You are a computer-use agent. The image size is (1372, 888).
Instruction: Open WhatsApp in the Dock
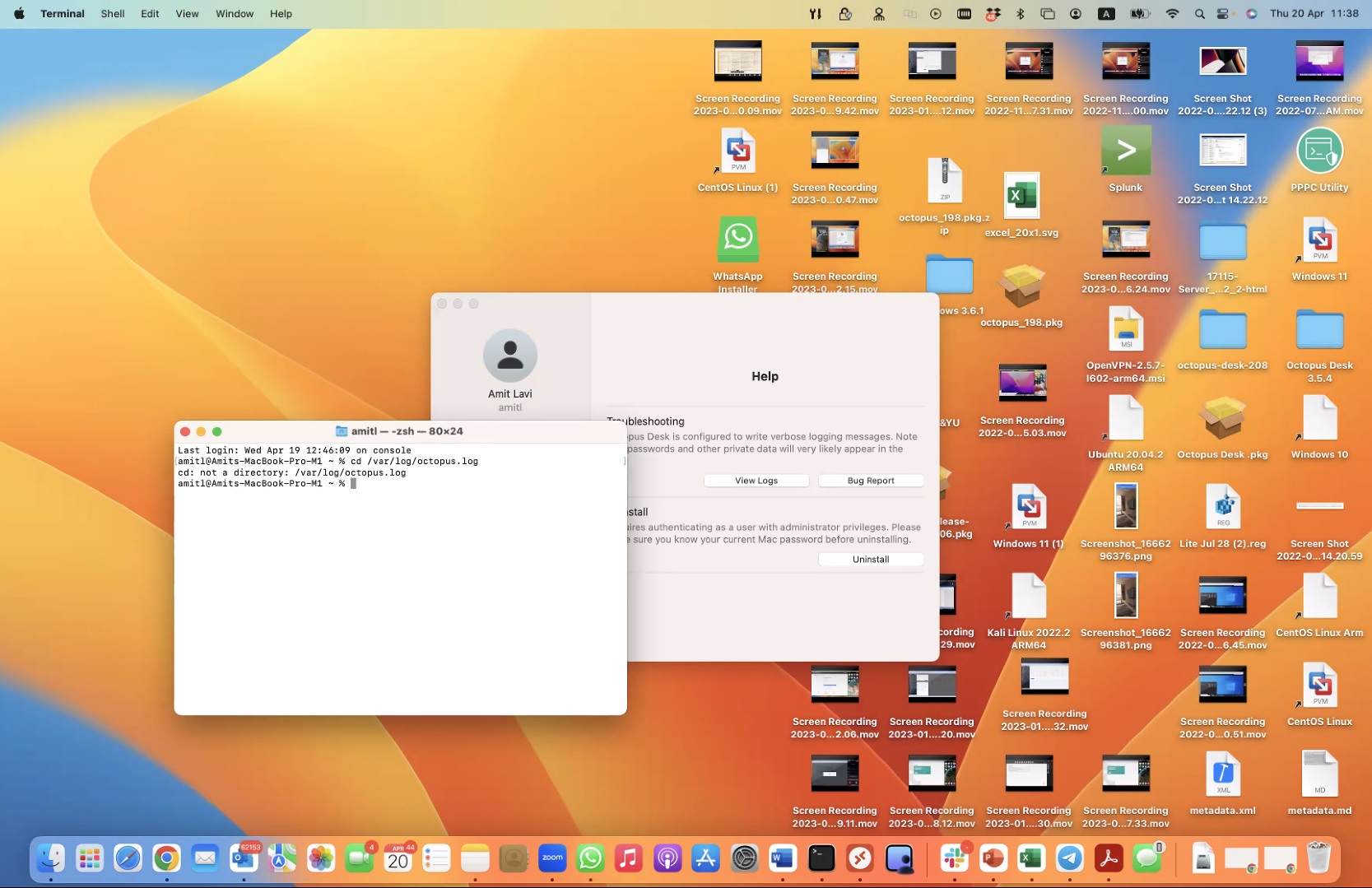click(590, 859)
